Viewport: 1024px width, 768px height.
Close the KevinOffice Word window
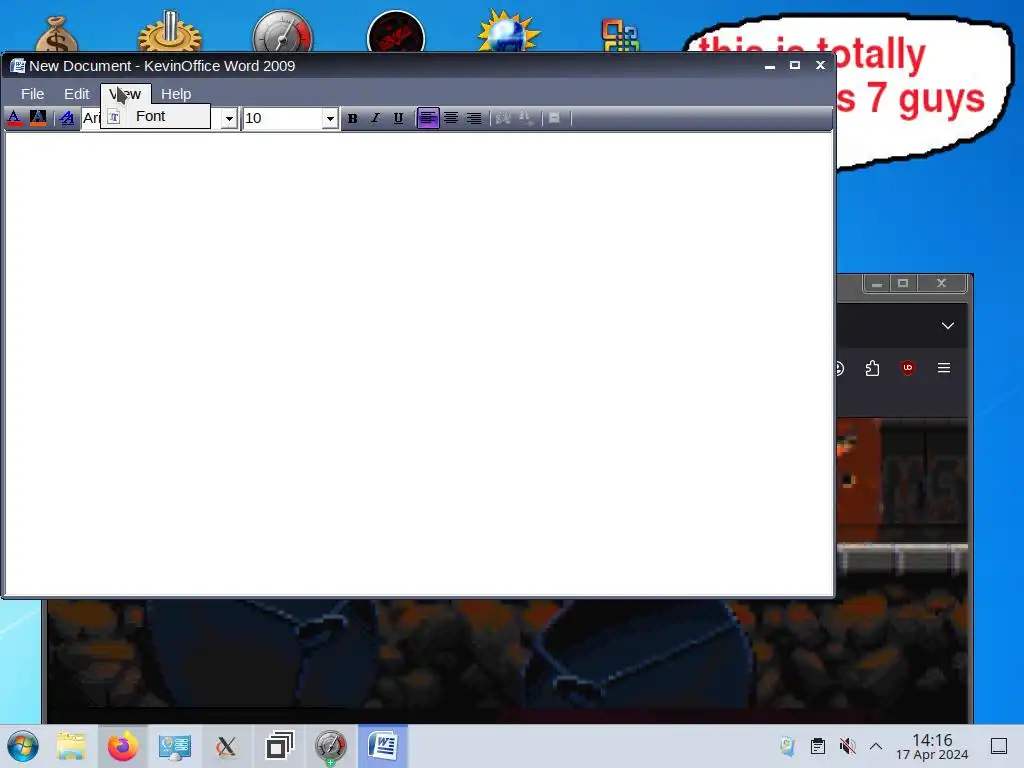click(x=820, y=65)
